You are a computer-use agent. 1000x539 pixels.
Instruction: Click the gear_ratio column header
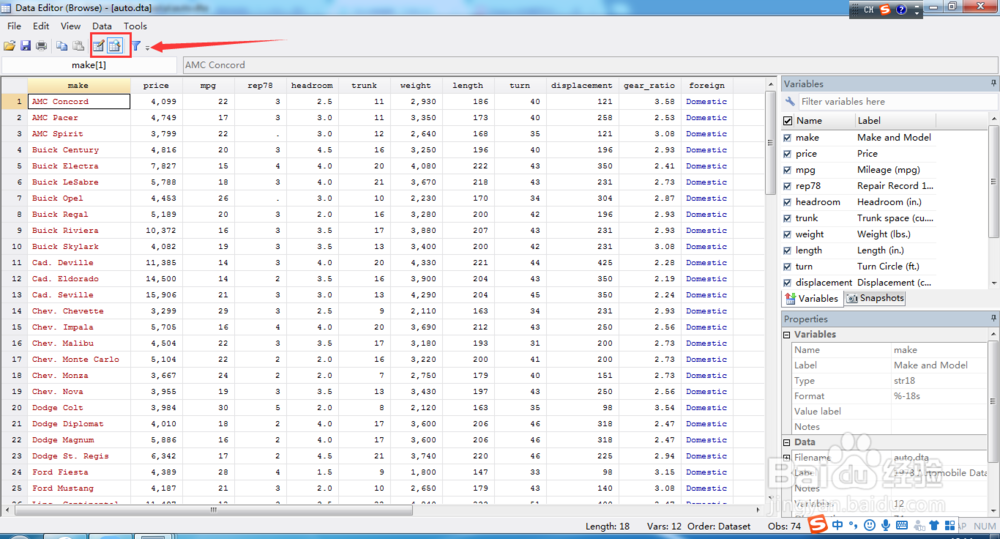point(649,85)
